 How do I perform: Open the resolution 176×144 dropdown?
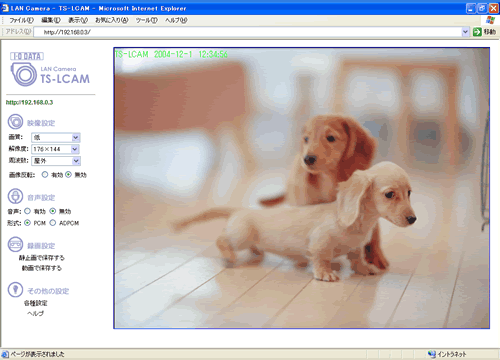tap(55, 149)
